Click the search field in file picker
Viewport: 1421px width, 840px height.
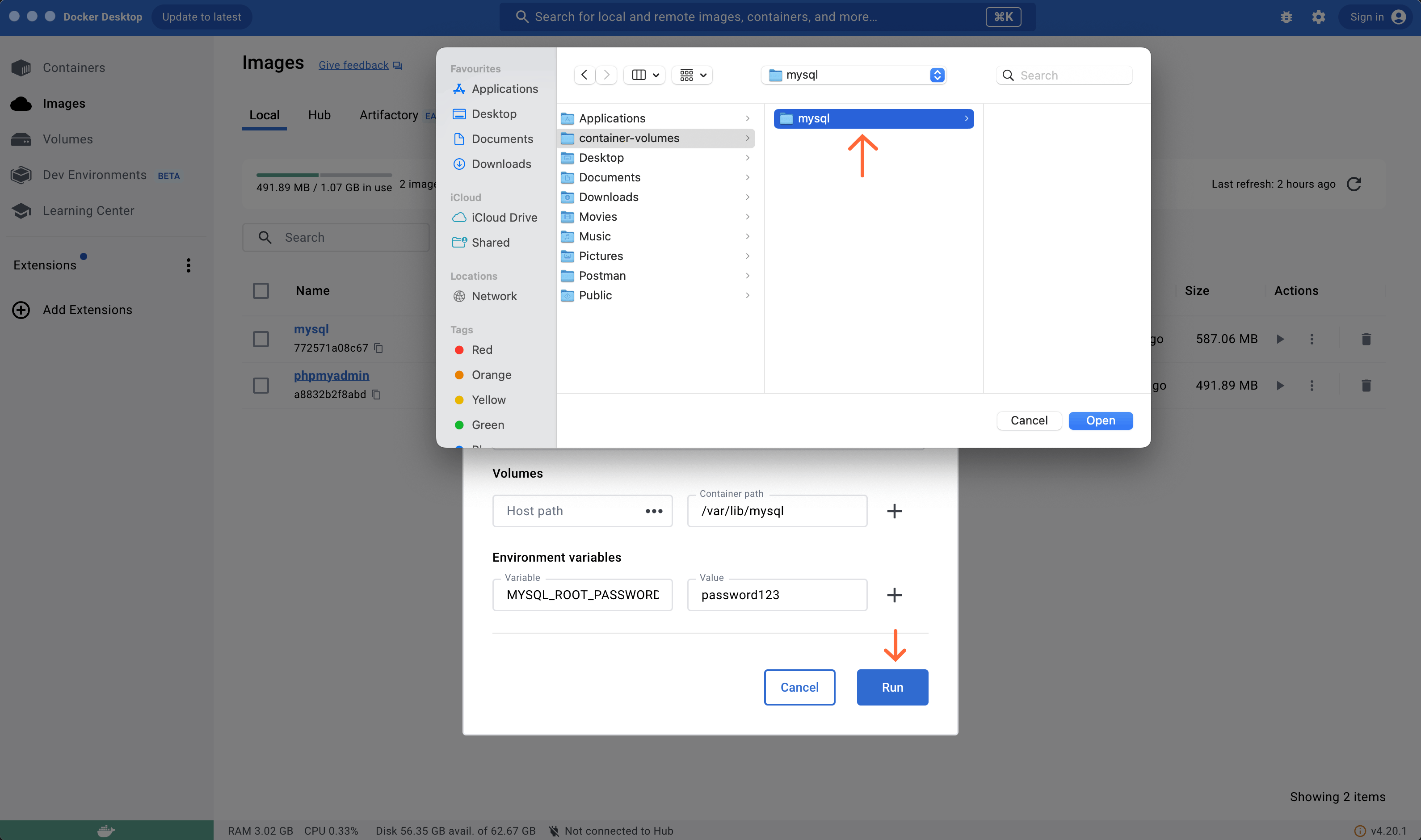(x=1064, y=75)
